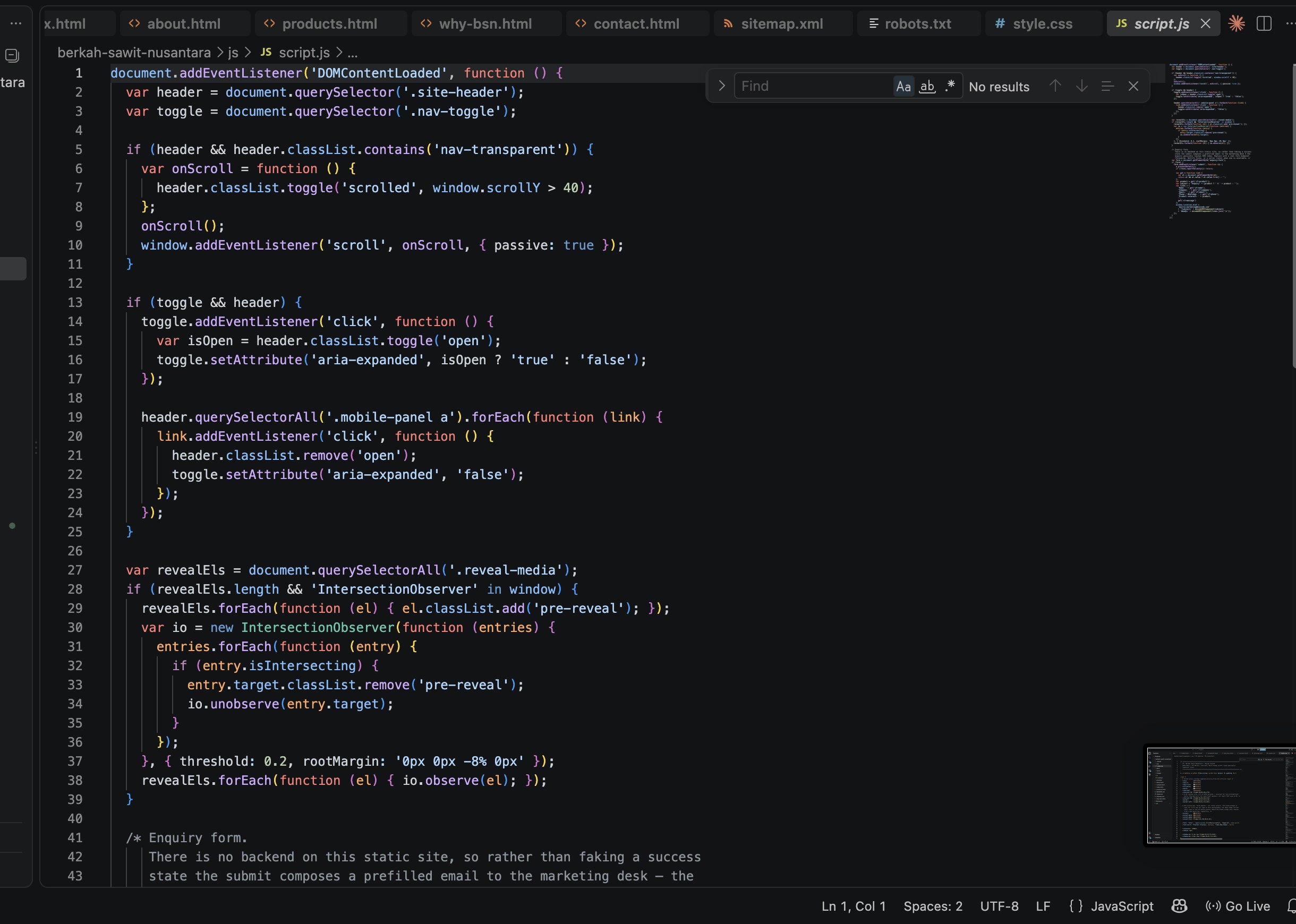
Task: Go to previous match arrow
Action: tap(1055, 86)
